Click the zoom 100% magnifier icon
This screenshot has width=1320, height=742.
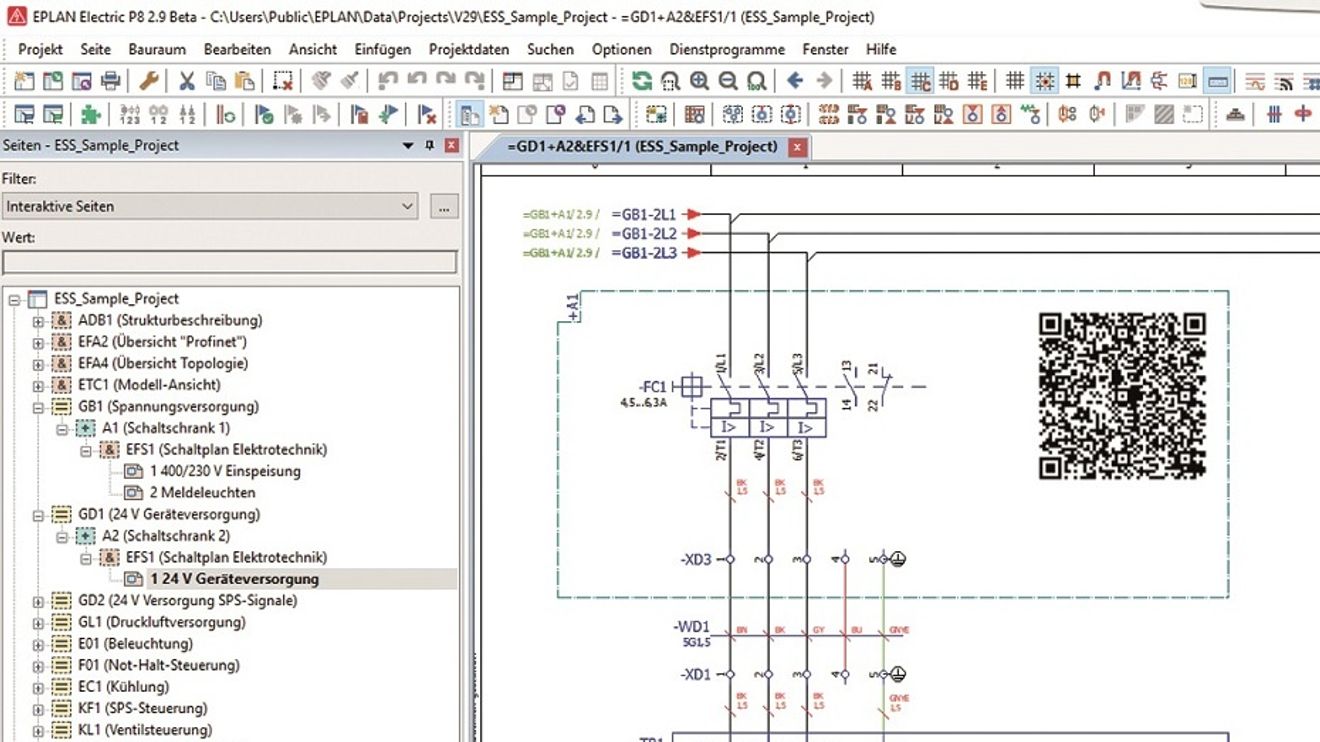[757, 81]
